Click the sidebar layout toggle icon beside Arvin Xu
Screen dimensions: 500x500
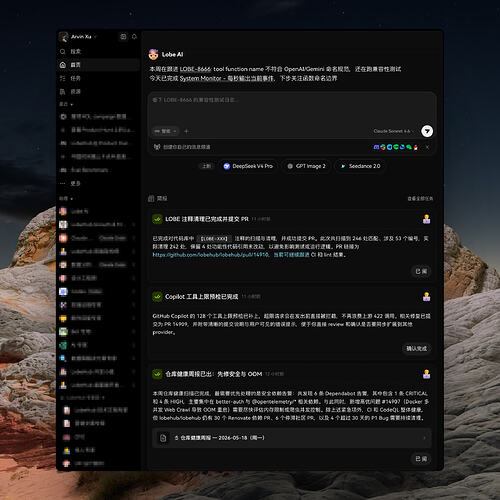[x=123, y=37]
